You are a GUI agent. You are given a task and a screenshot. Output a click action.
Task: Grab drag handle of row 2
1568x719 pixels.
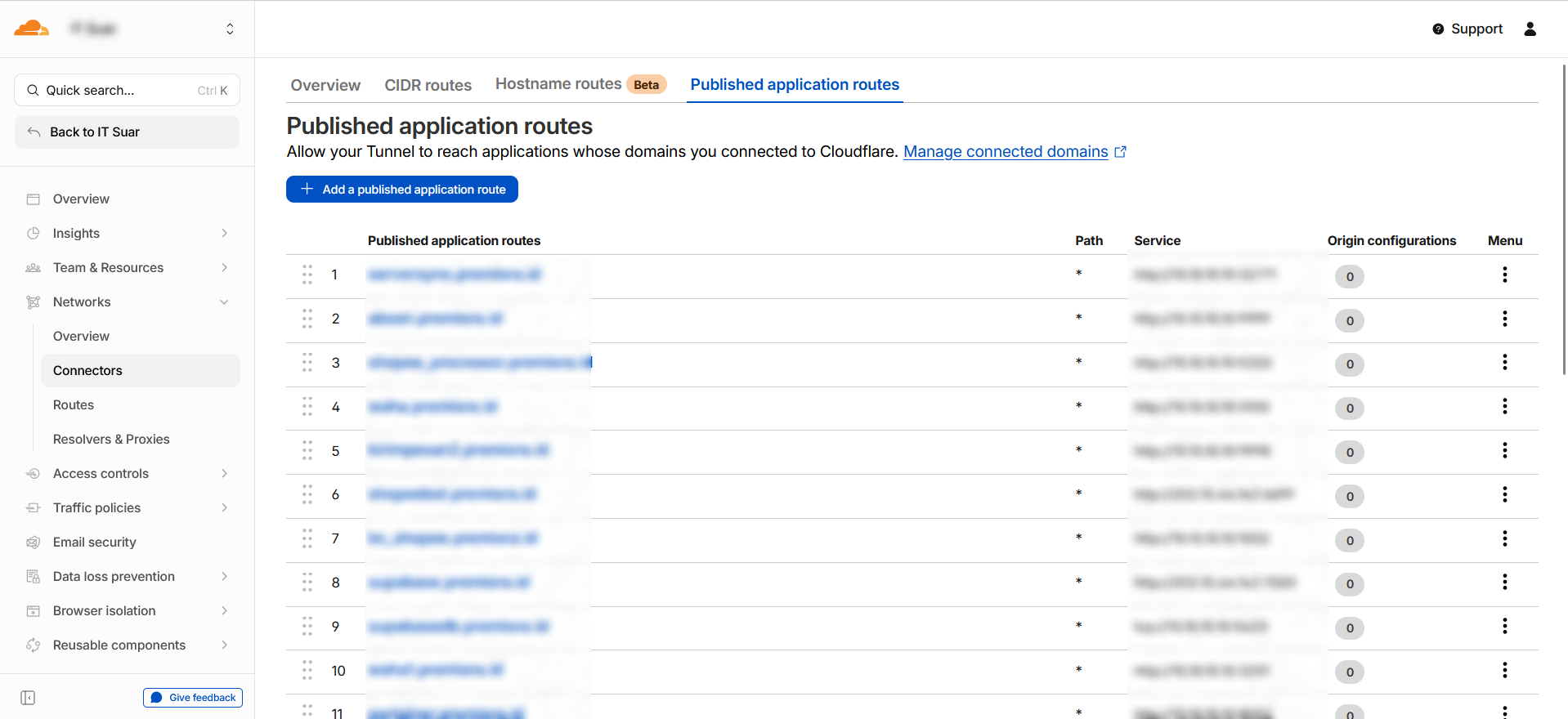pos(307,319)
